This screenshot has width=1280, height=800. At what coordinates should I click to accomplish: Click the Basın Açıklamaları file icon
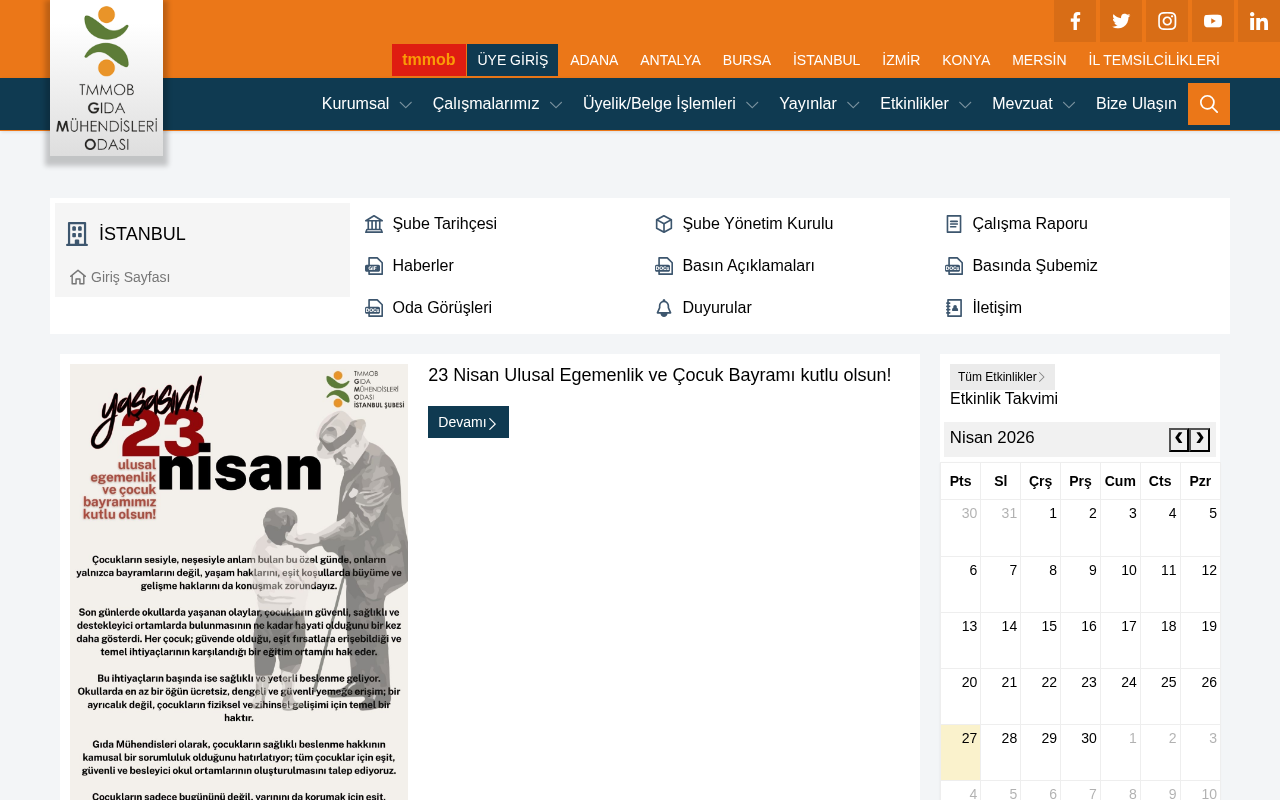[664, 266]
